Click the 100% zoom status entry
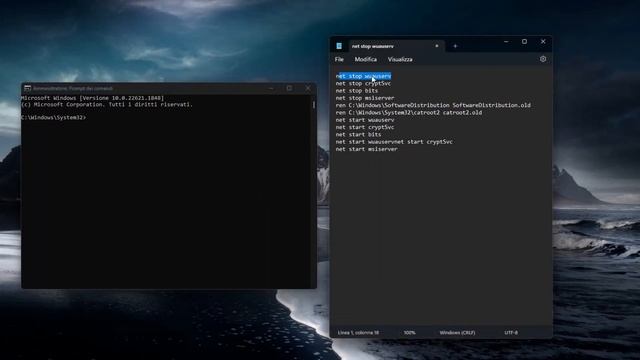Screen dimensions: 640x360 point(409,333)
